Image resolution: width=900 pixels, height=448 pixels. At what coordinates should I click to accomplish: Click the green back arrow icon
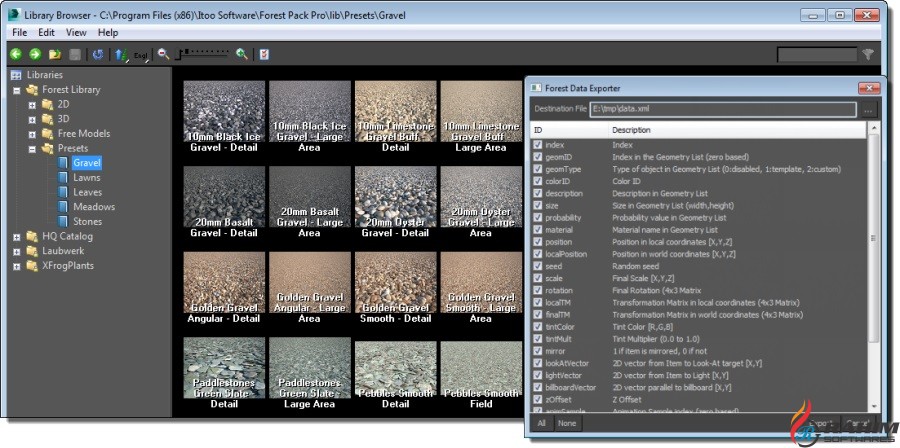[16, 54]
